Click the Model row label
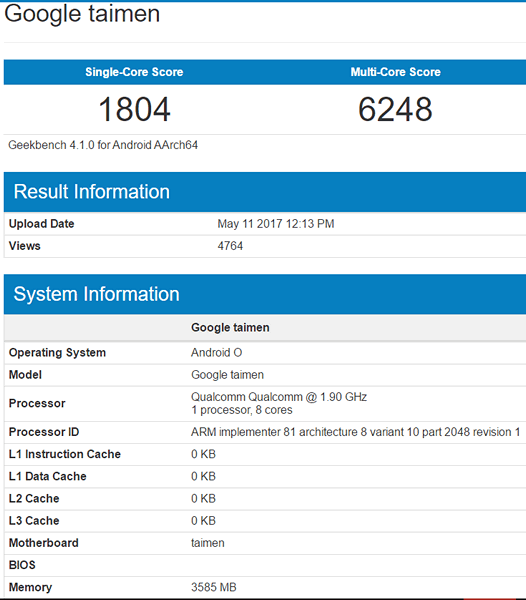Image resolution: width=526 pixels, height=600 pixels. click(x=25, y=375)
